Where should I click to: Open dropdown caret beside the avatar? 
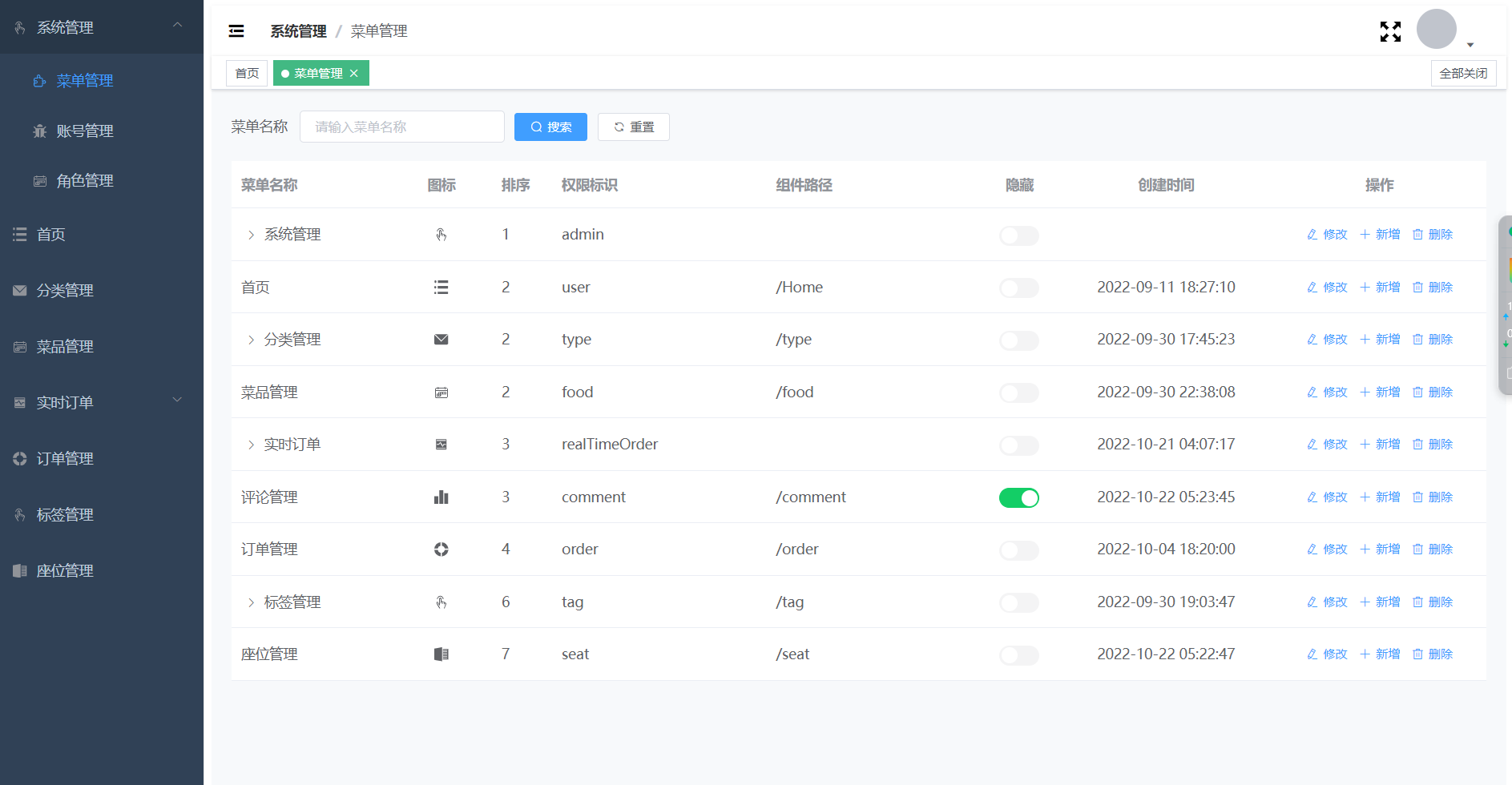[1470, 45]
